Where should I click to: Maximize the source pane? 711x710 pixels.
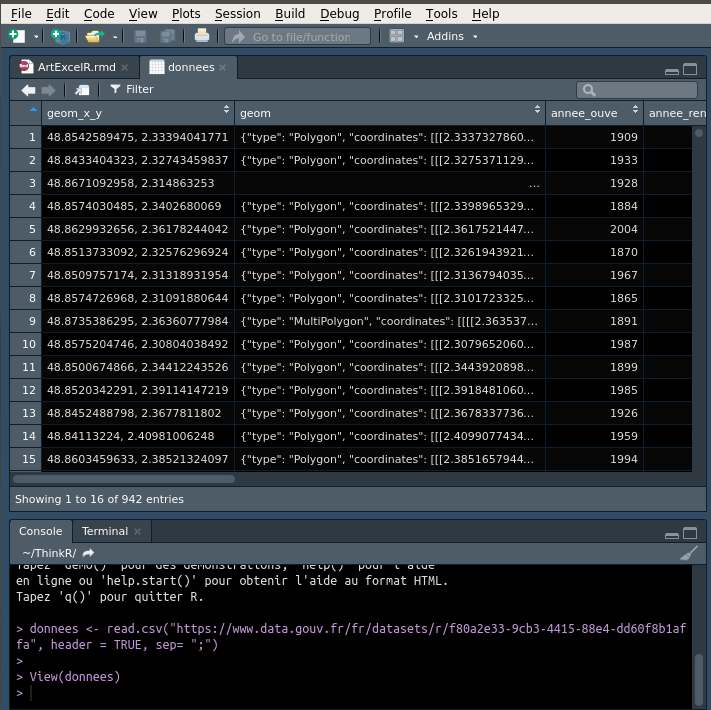click(690, 69)
